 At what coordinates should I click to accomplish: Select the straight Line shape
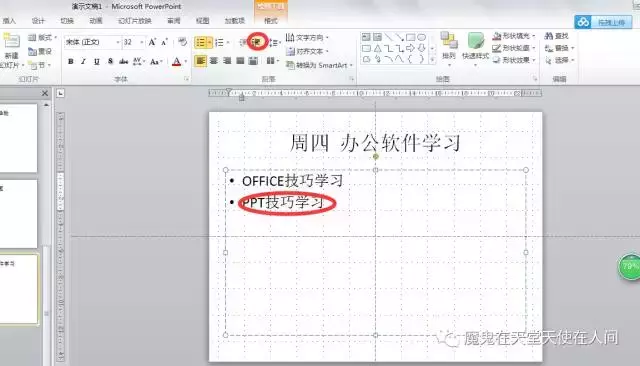tap(388, 37)
